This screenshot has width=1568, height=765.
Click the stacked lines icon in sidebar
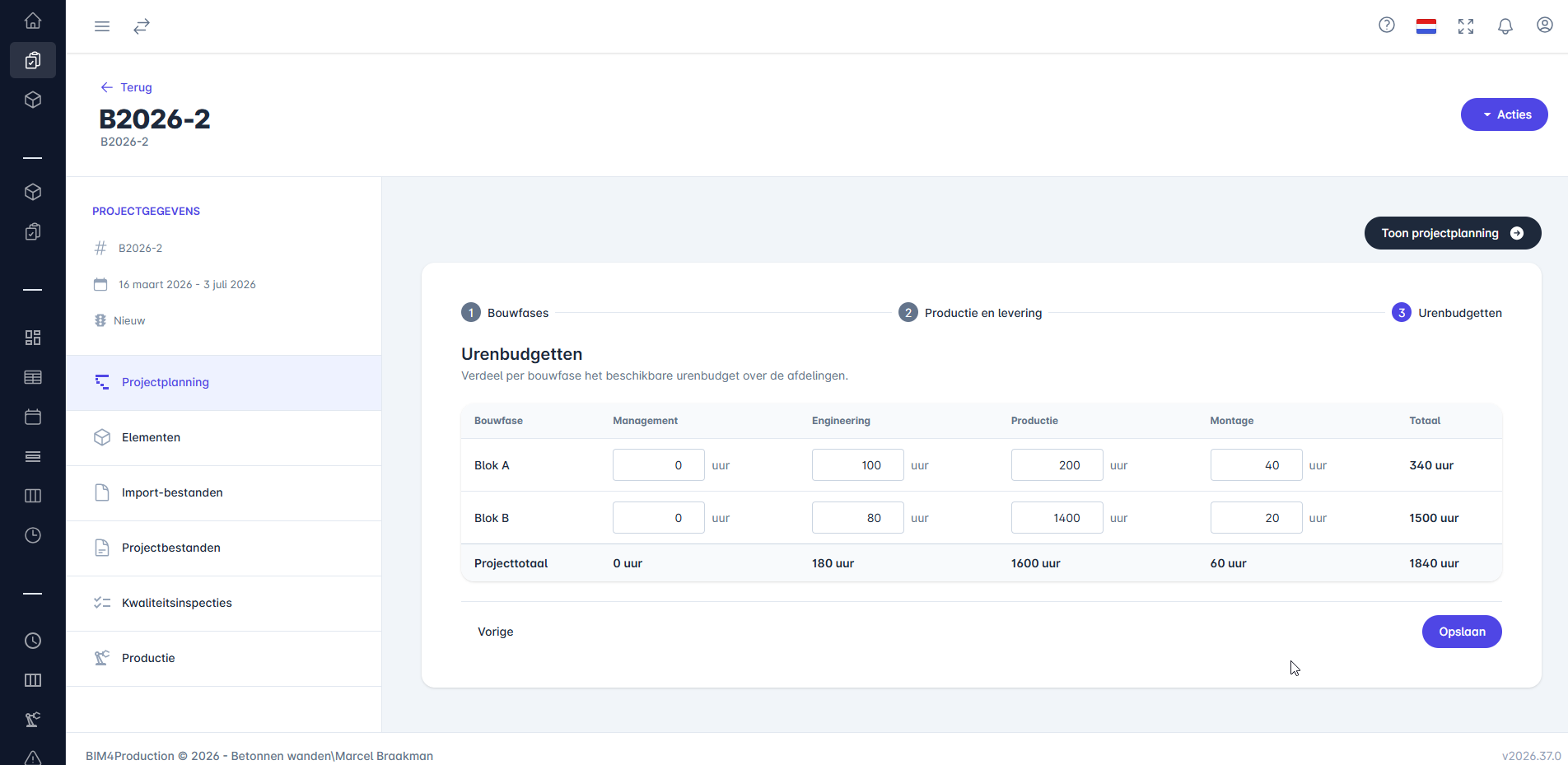pyautogui.click(x=33, y=456)
